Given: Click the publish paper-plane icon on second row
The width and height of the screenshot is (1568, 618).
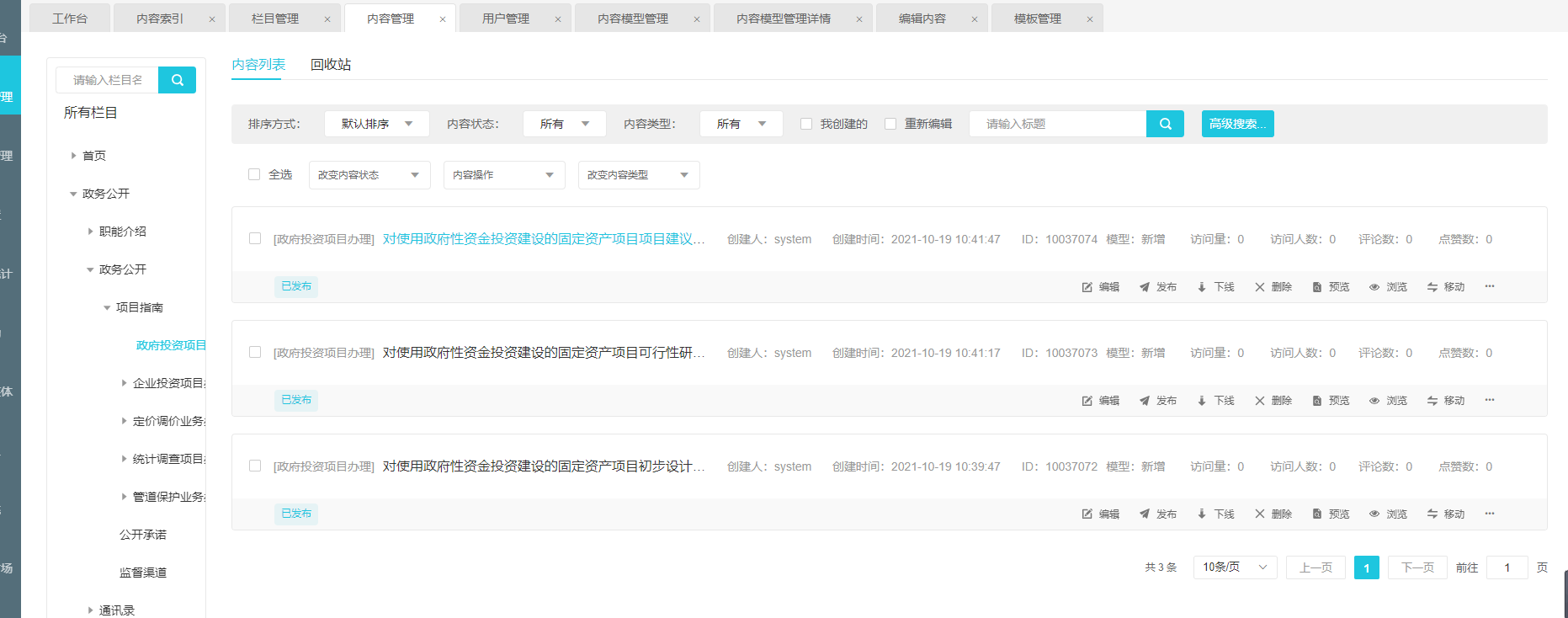Looking at the screenshot, I should [1145, 401].
